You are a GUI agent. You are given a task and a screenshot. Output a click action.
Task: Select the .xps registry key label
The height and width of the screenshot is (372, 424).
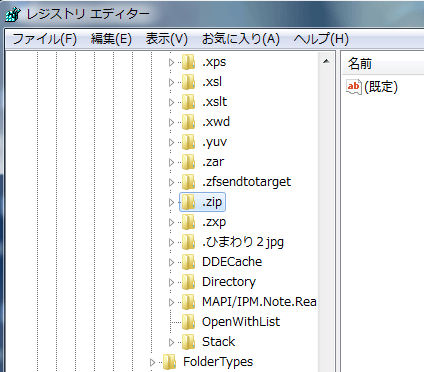[x=214, y=62]
